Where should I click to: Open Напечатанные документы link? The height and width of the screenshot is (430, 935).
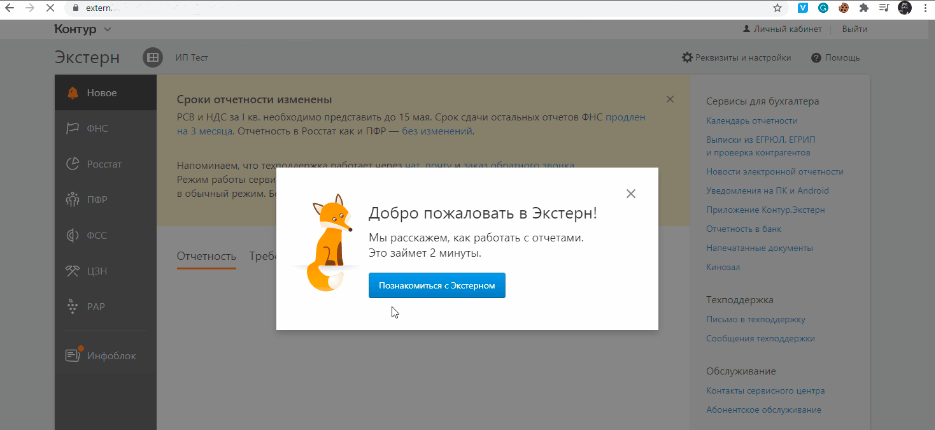tap(760, 248)
